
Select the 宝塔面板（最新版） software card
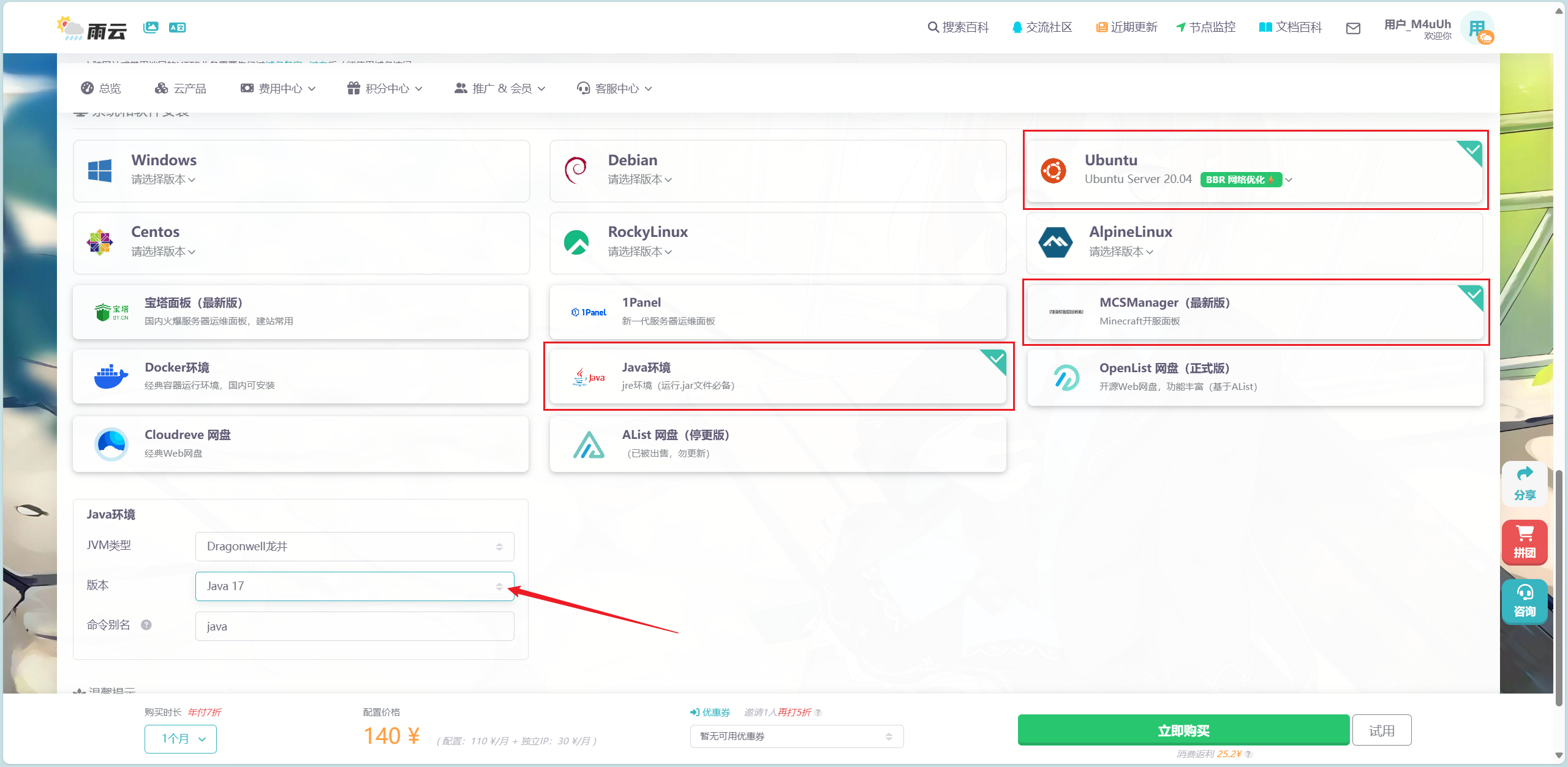(301, 312)
